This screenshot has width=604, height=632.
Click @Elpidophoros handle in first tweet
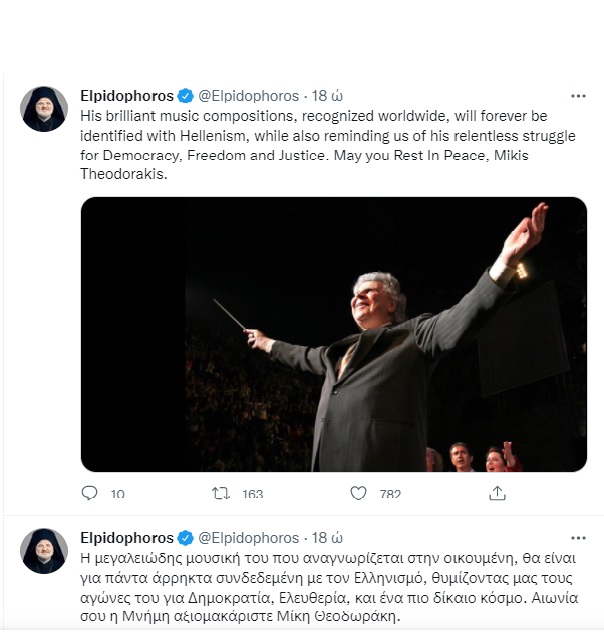point(249,96)
